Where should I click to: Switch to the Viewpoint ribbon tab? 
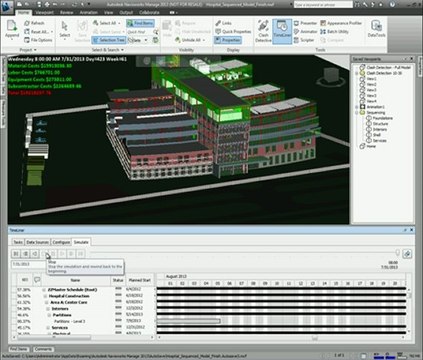click(x=44, y=12)
